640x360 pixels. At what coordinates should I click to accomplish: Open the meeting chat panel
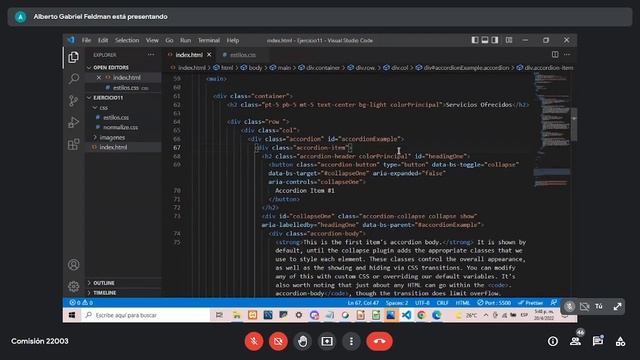(x=598, y=341)
